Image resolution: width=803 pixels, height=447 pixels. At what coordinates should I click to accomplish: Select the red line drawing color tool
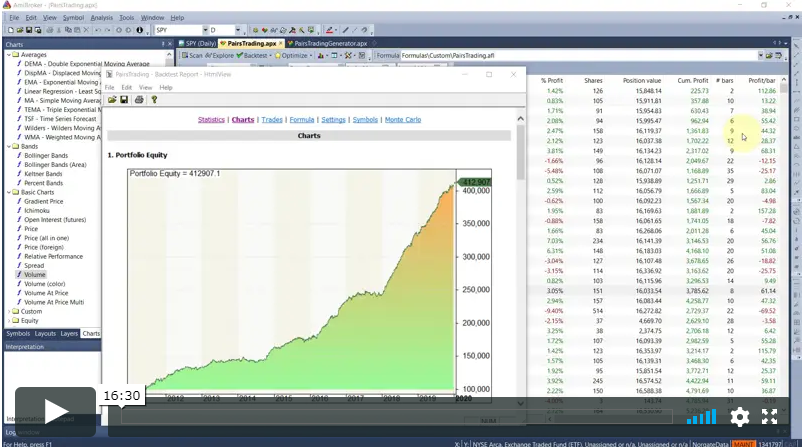(329, 30)
